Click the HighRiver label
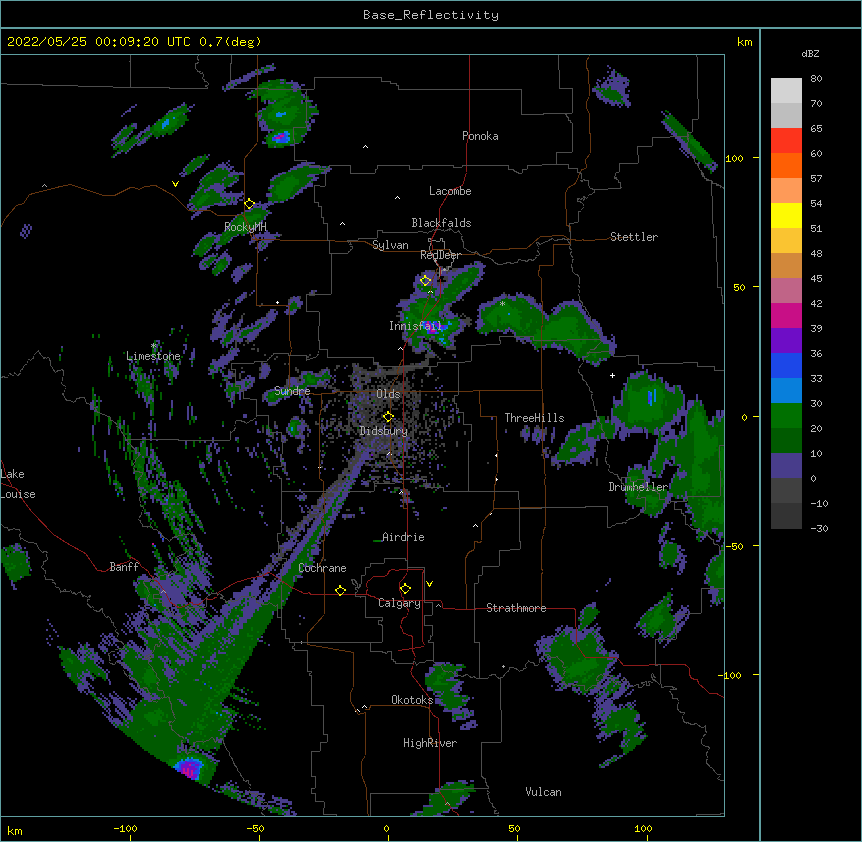 (430, 743)
